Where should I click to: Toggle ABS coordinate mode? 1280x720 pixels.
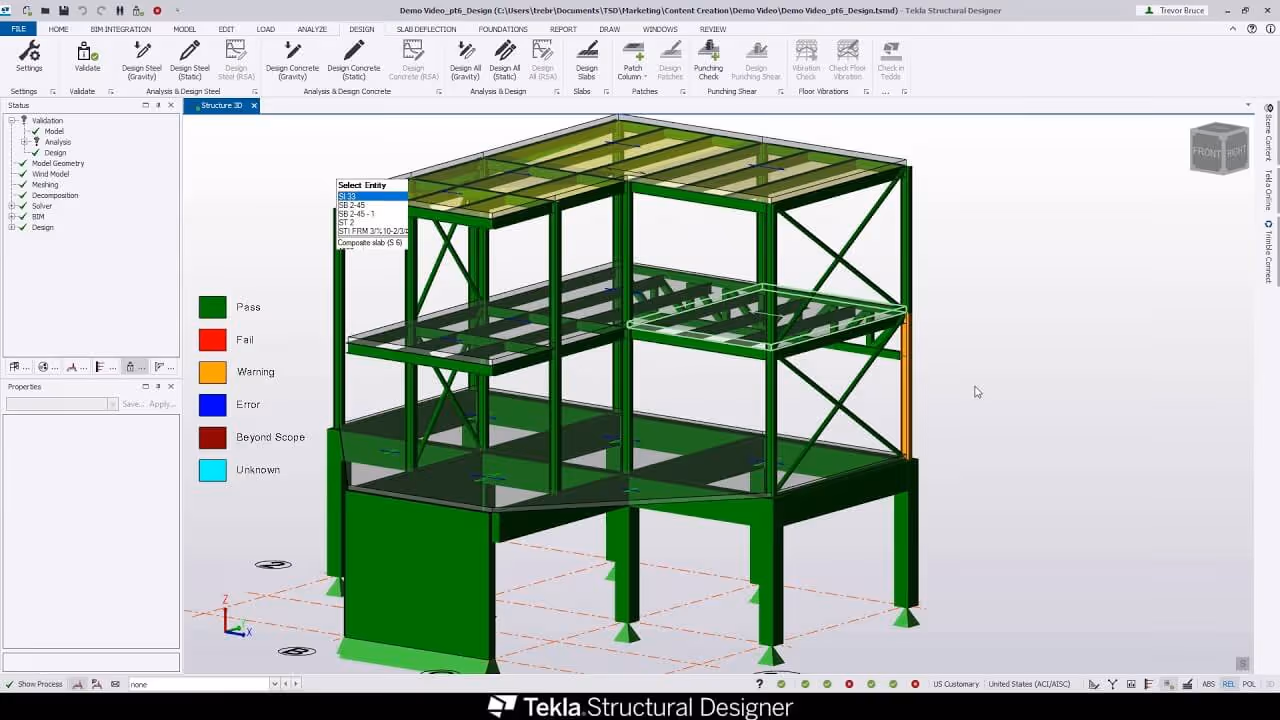pyautogui.click(x=1209, y=684)
